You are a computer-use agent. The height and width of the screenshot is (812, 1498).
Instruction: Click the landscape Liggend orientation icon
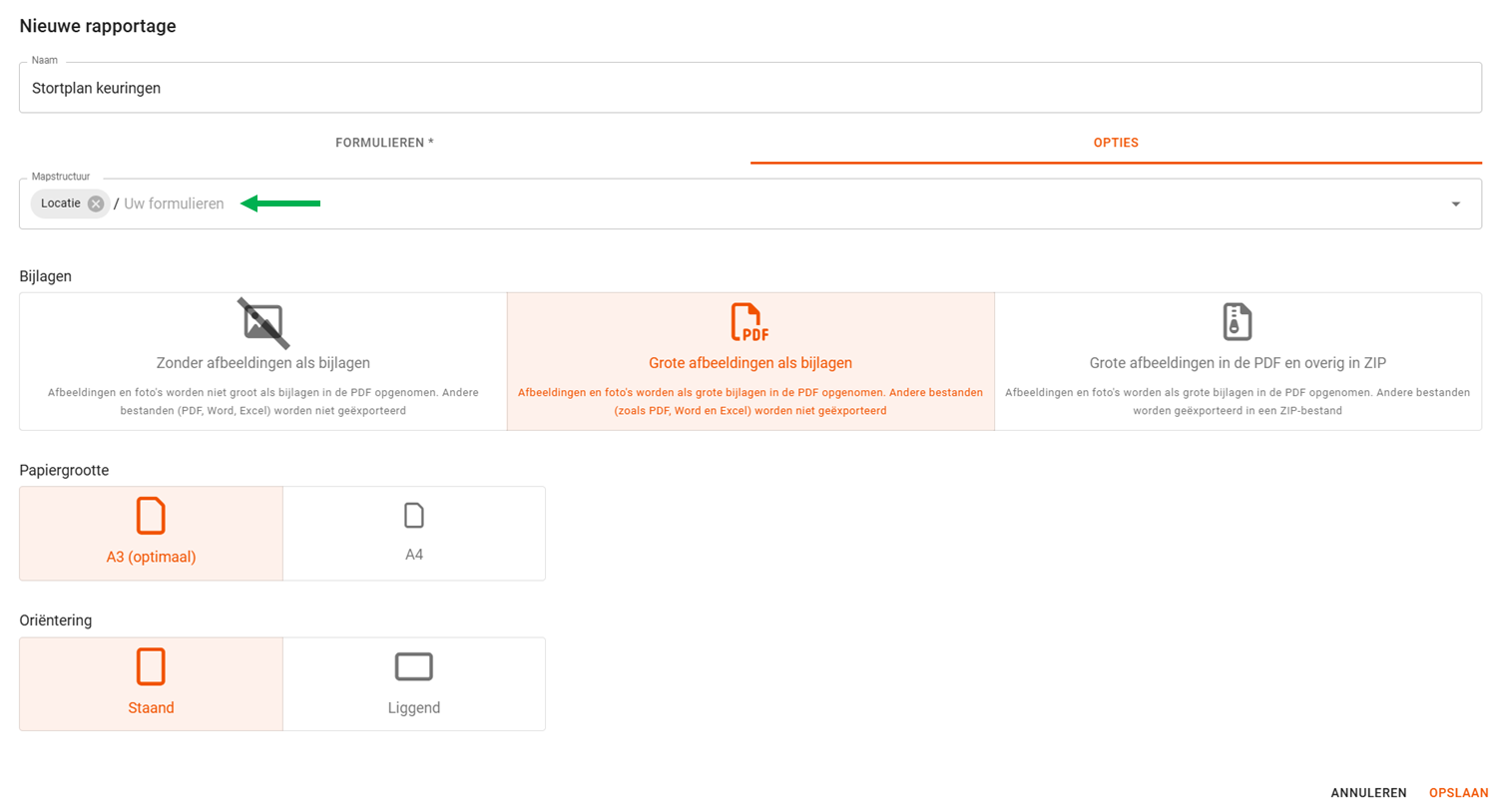pyautogui.click(x=414, y=666)
